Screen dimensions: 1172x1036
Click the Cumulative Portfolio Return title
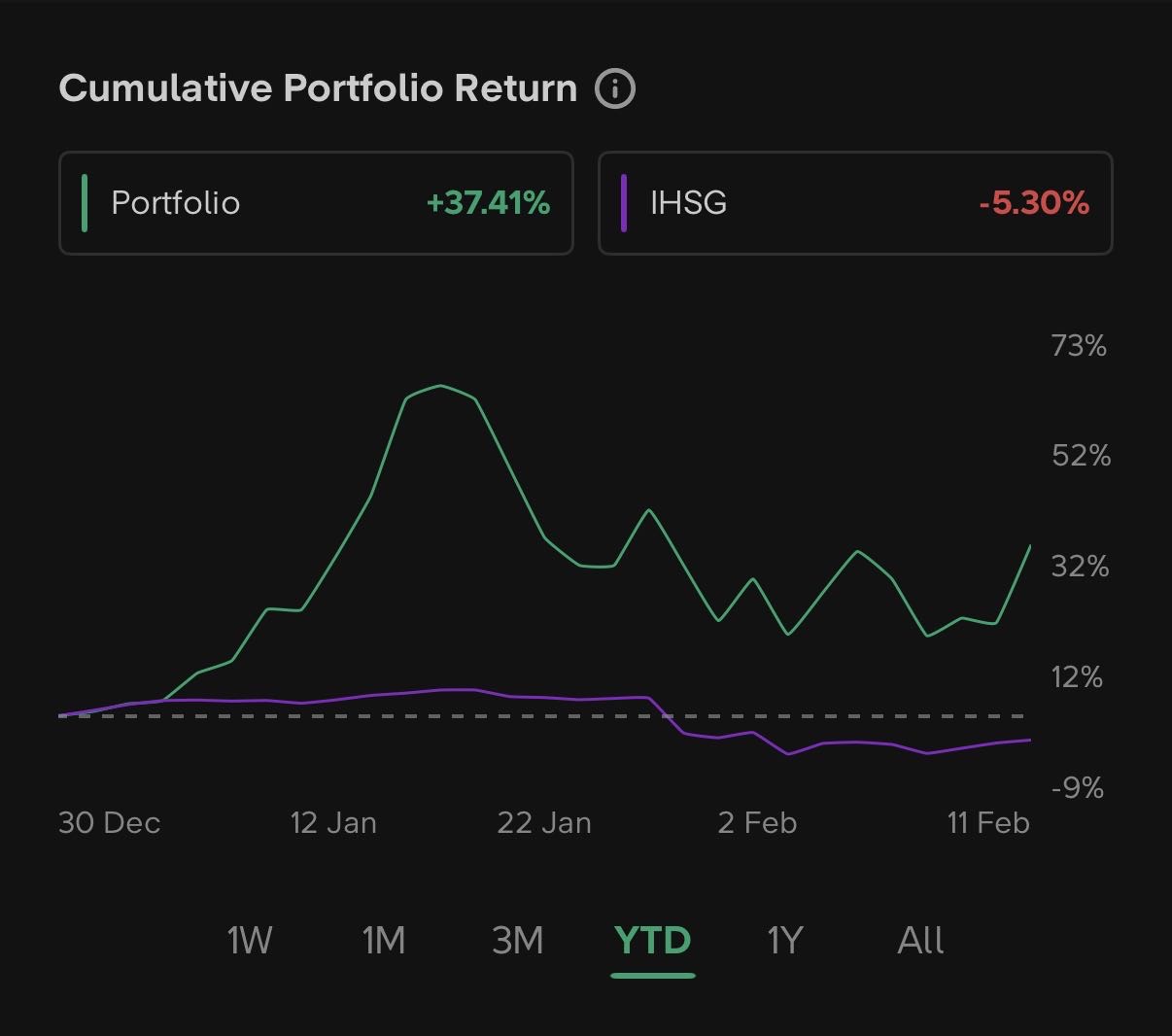tap(318, 88)
